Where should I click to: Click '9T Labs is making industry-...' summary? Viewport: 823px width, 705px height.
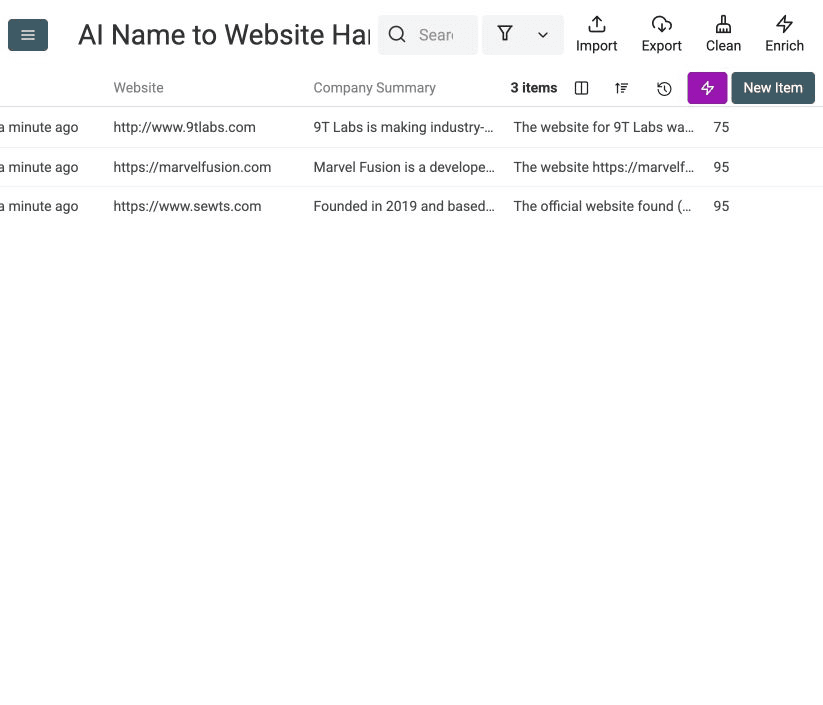tap(403, 127)
